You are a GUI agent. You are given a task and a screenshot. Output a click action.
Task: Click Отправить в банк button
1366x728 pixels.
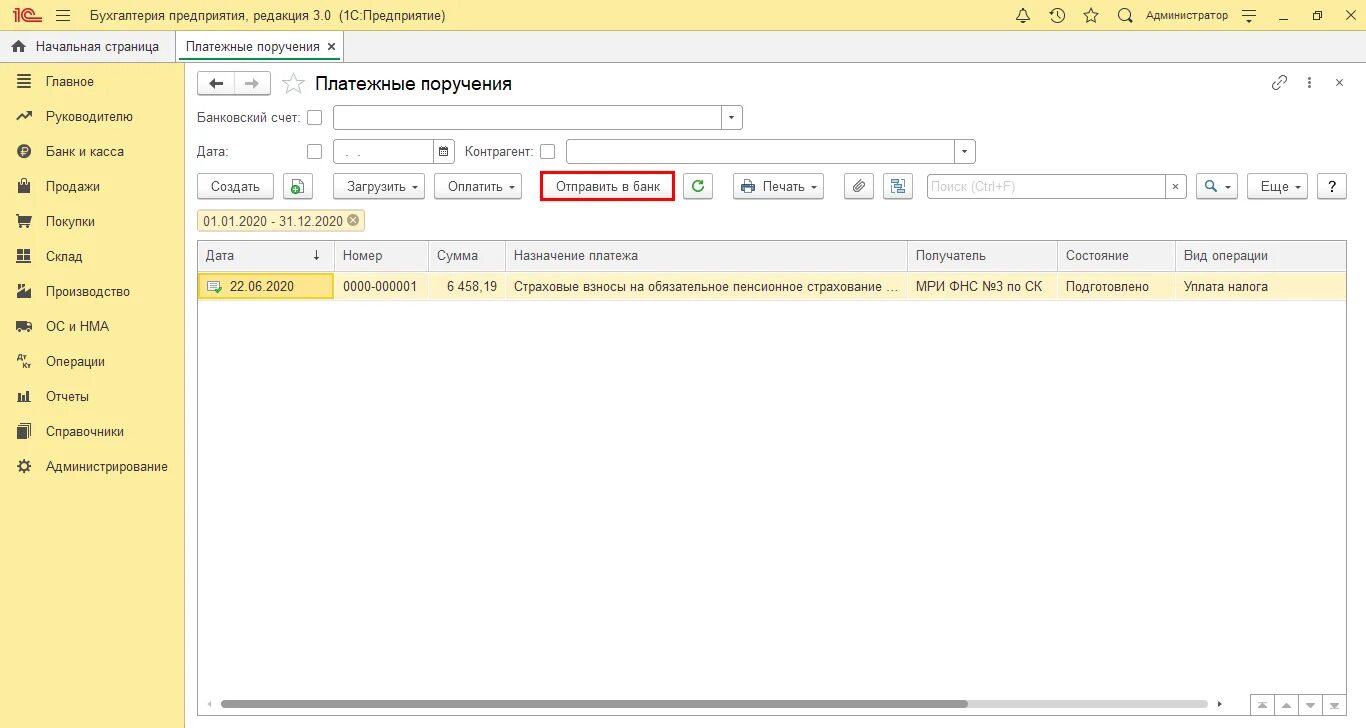coord(608,186)
